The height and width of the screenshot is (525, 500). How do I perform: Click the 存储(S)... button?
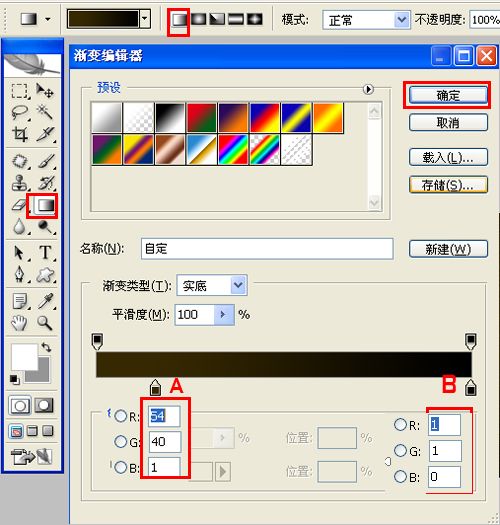click(448, 184)
